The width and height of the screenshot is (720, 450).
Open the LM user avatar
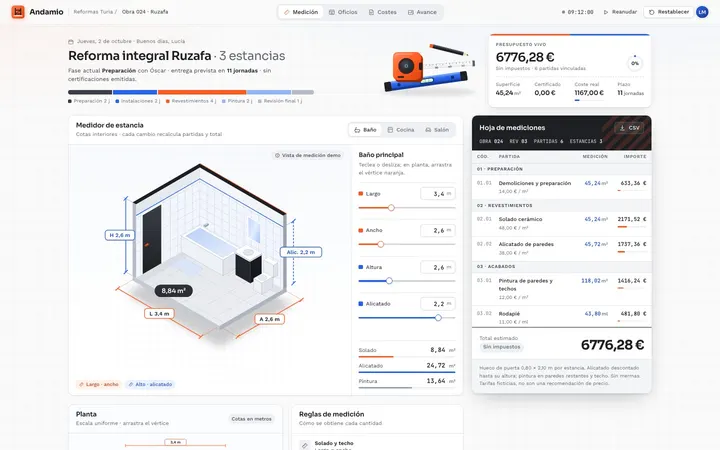coord(702,12)
